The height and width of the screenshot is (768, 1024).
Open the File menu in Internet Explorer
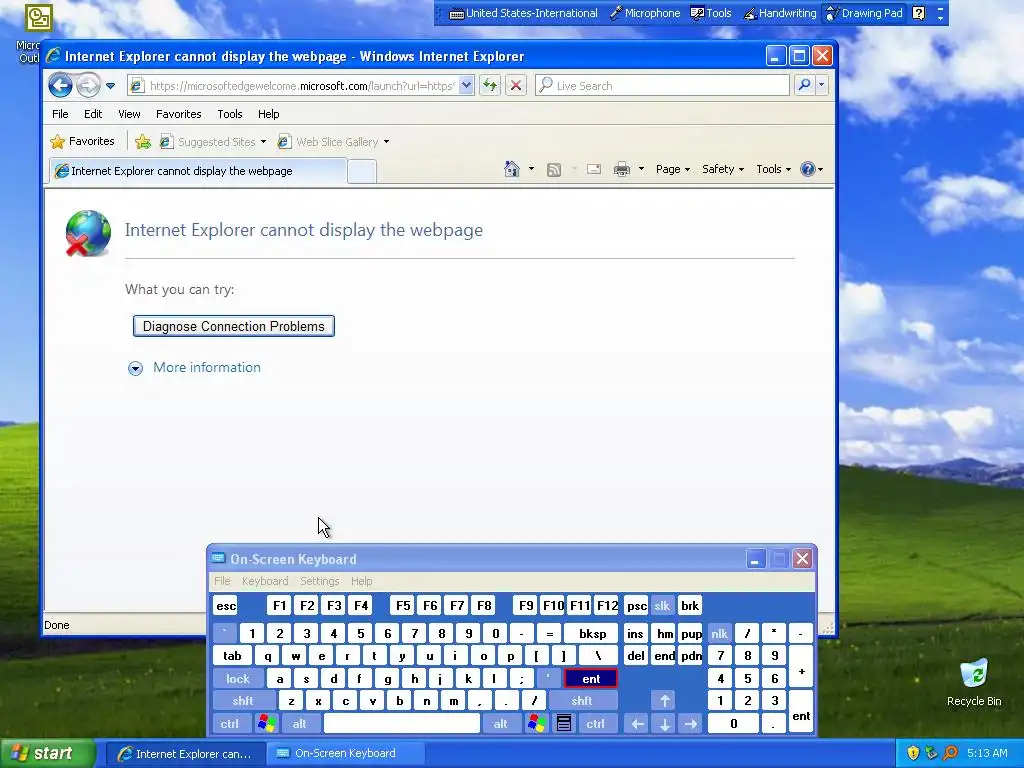tap(60, 114)
